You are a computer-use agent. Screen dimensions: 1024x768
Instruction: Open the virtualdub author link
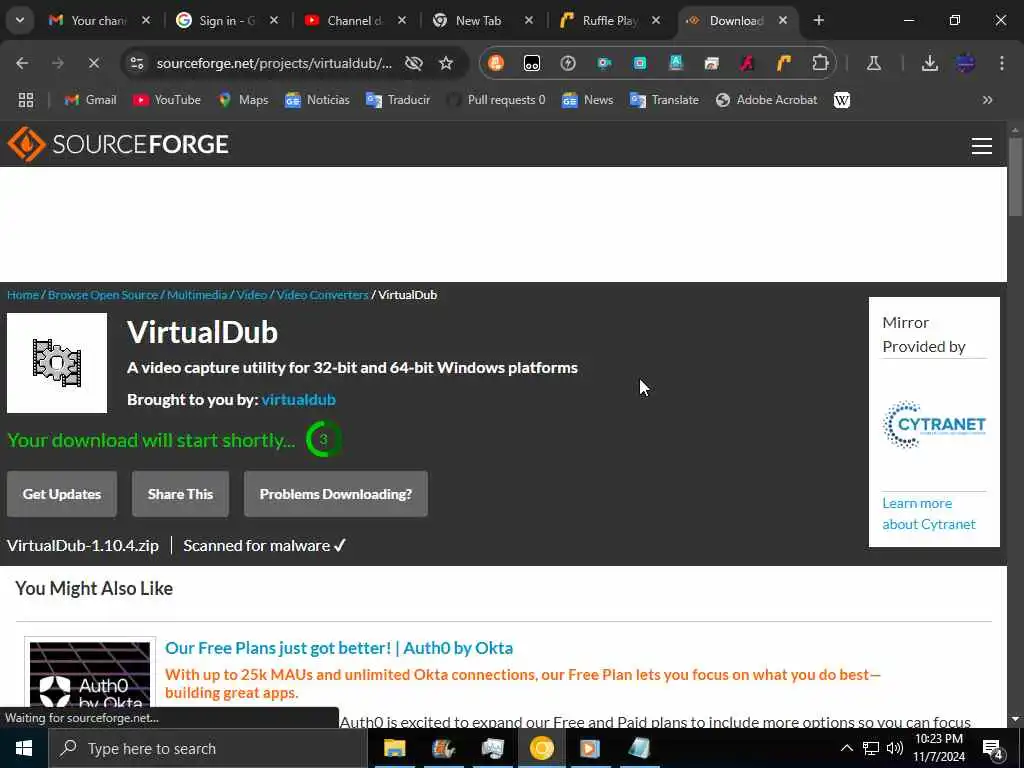pyautogui.click(x=298, y=400)
